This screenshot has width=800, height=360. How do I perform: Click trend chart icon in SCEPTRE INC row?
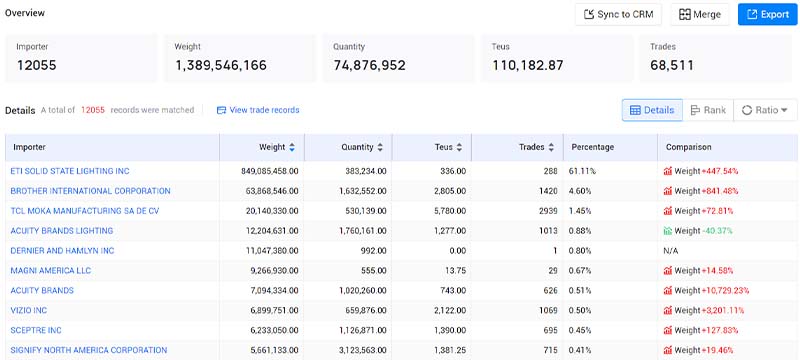tap(668, 330)
